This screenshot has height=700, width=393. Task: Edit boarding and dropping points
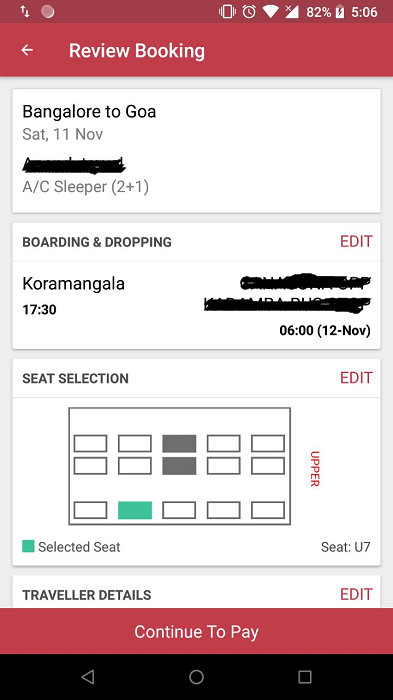point(356,242)
